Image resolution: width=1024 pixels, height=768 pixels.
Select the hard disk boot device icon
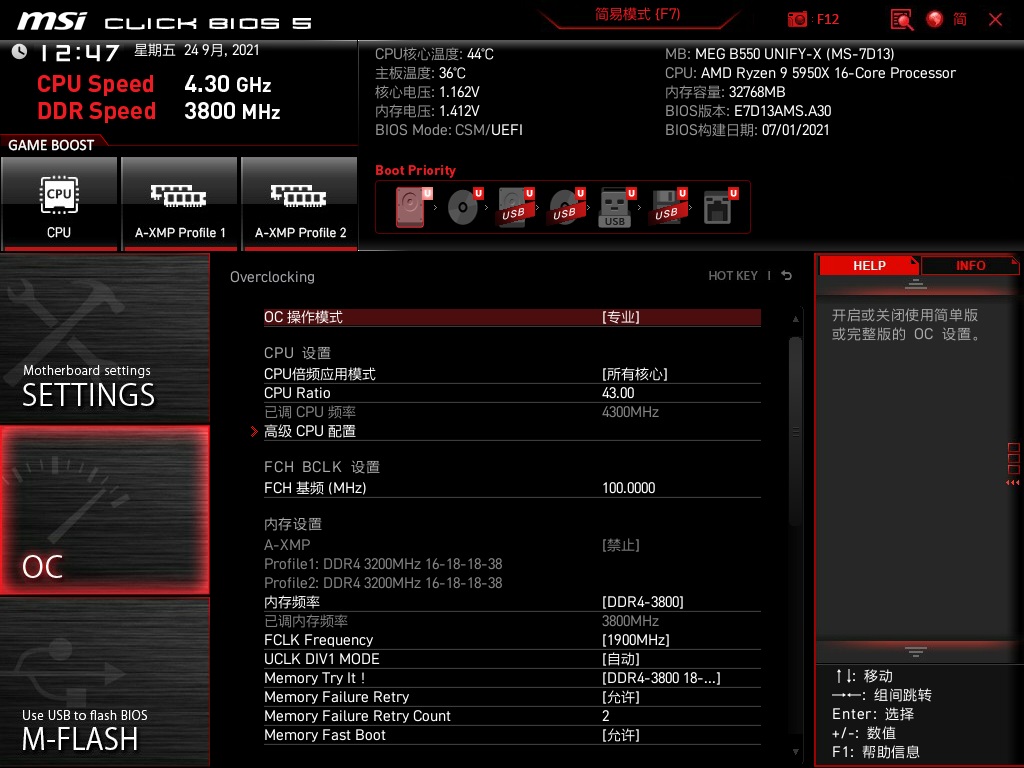pyautogui.click(x=413, y=207)
